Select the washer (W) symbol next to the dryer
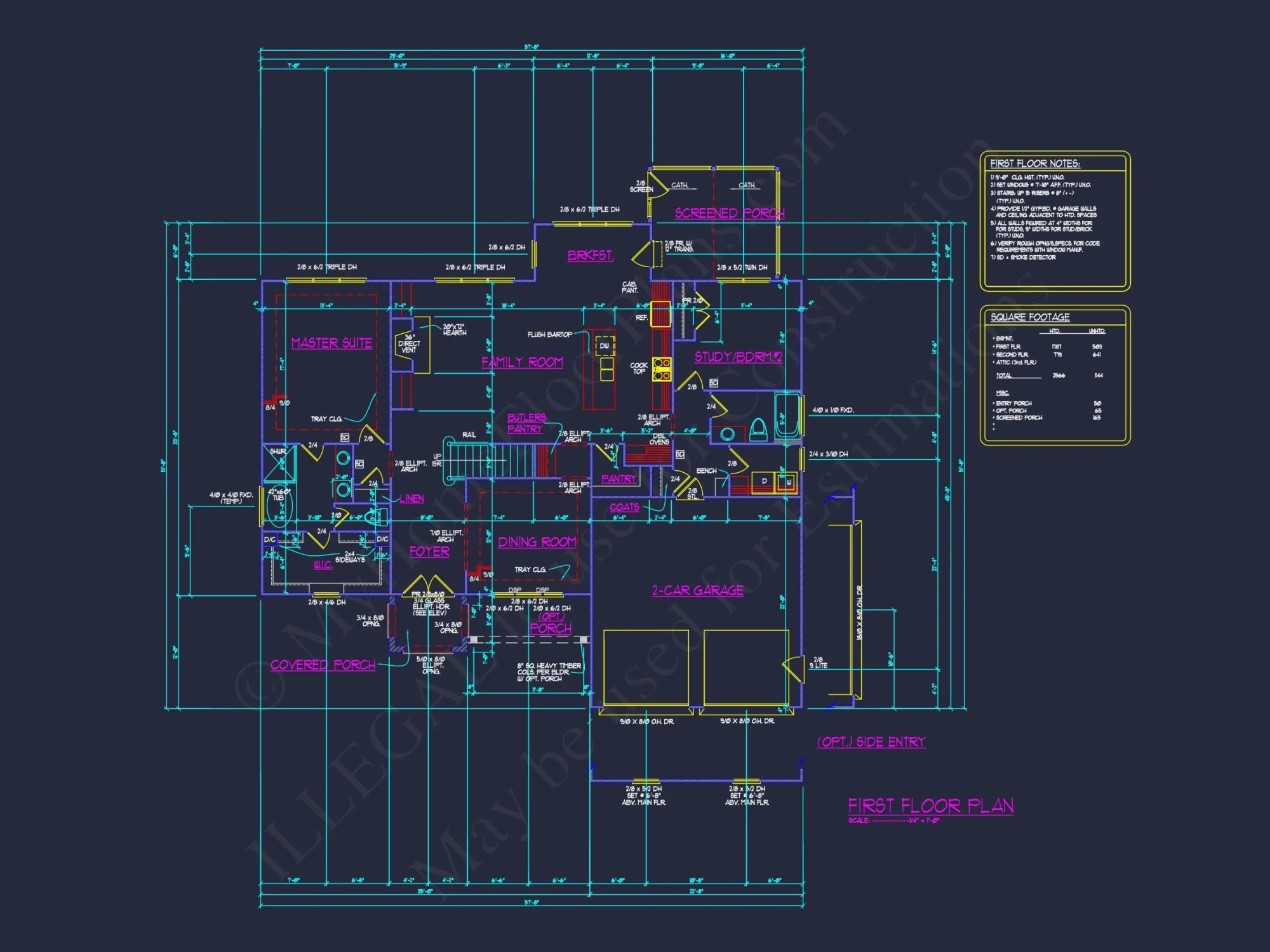This screenshot has height=952, width=1270. click(789, 482)
